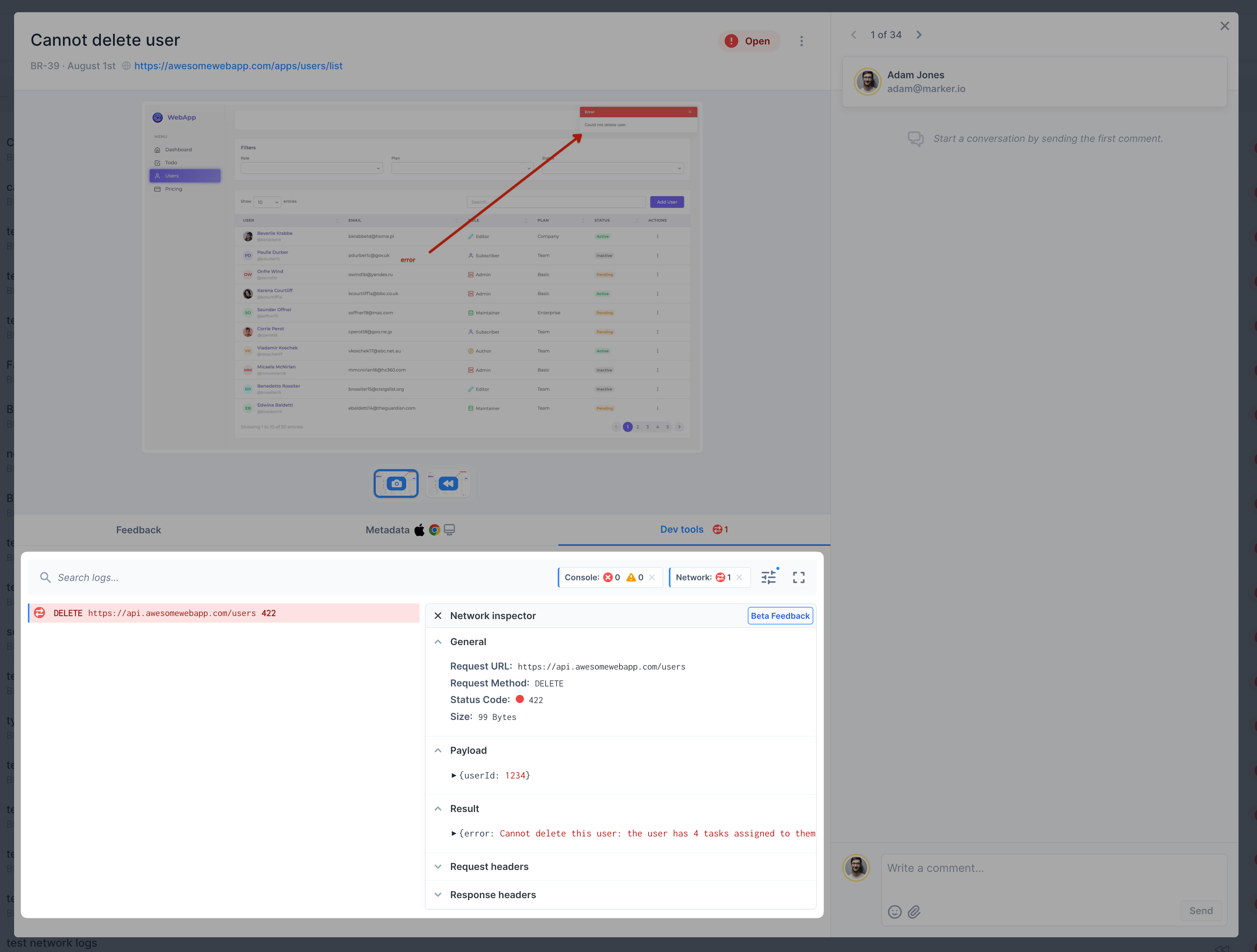Click the network error badge on Dev tools
This screenshot has width=1257, height=952.
(721, 530)
